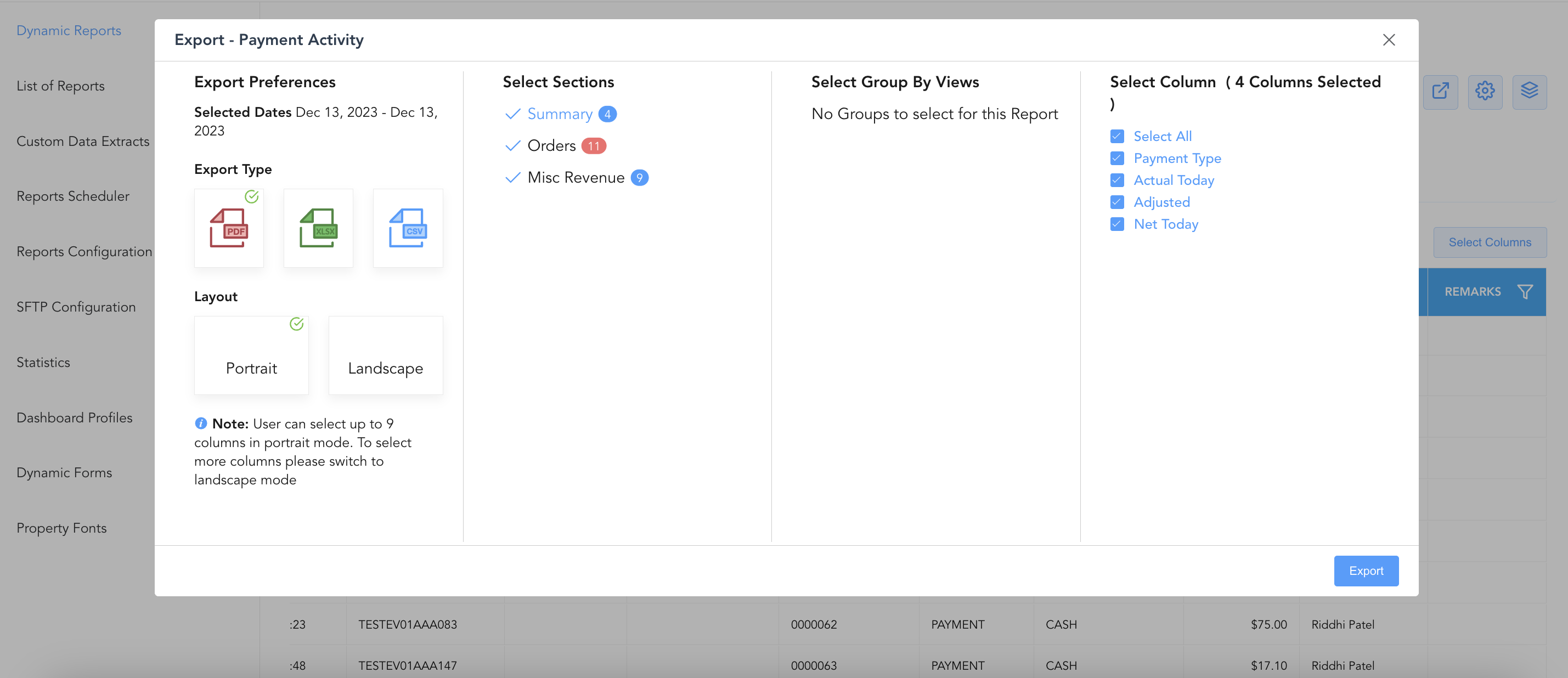Choose XLSX export type icon

[x=318, y=228]
